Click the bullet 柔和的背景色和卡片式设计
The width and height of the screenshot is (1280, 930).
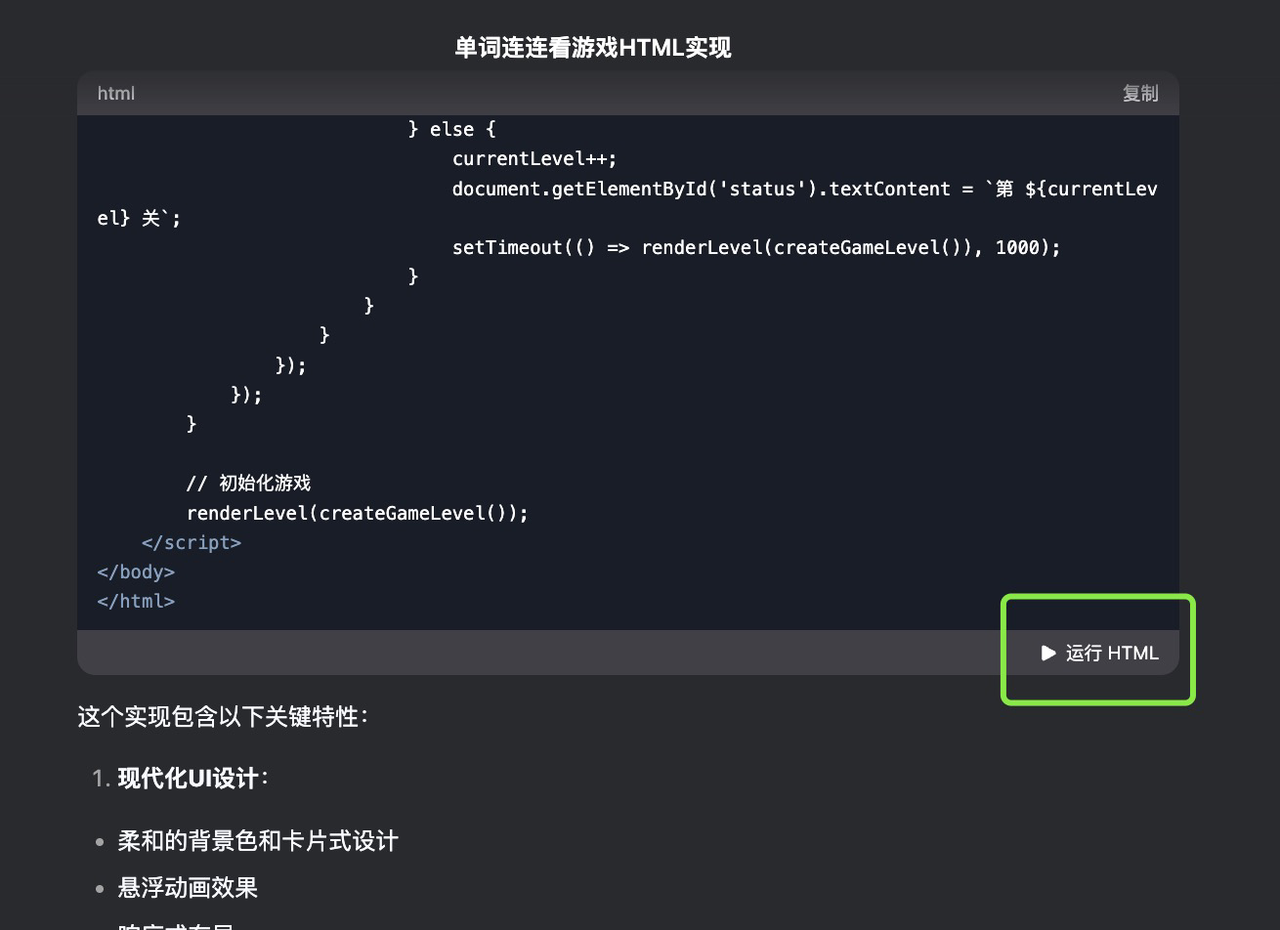[258, 840]
